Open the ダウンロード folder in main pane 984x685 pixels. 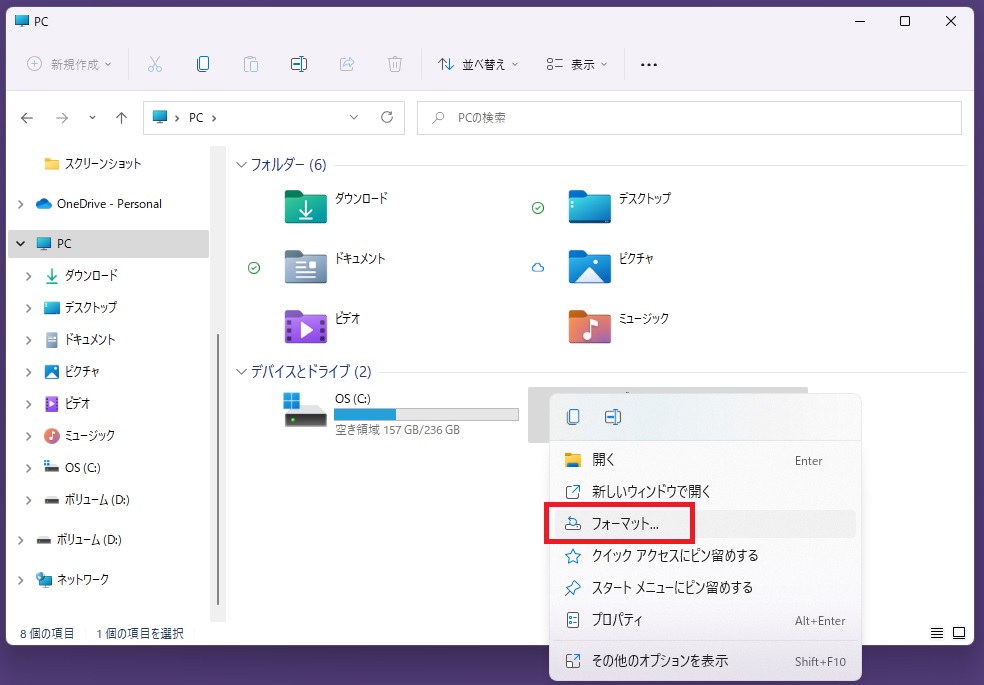coord(306,207)
